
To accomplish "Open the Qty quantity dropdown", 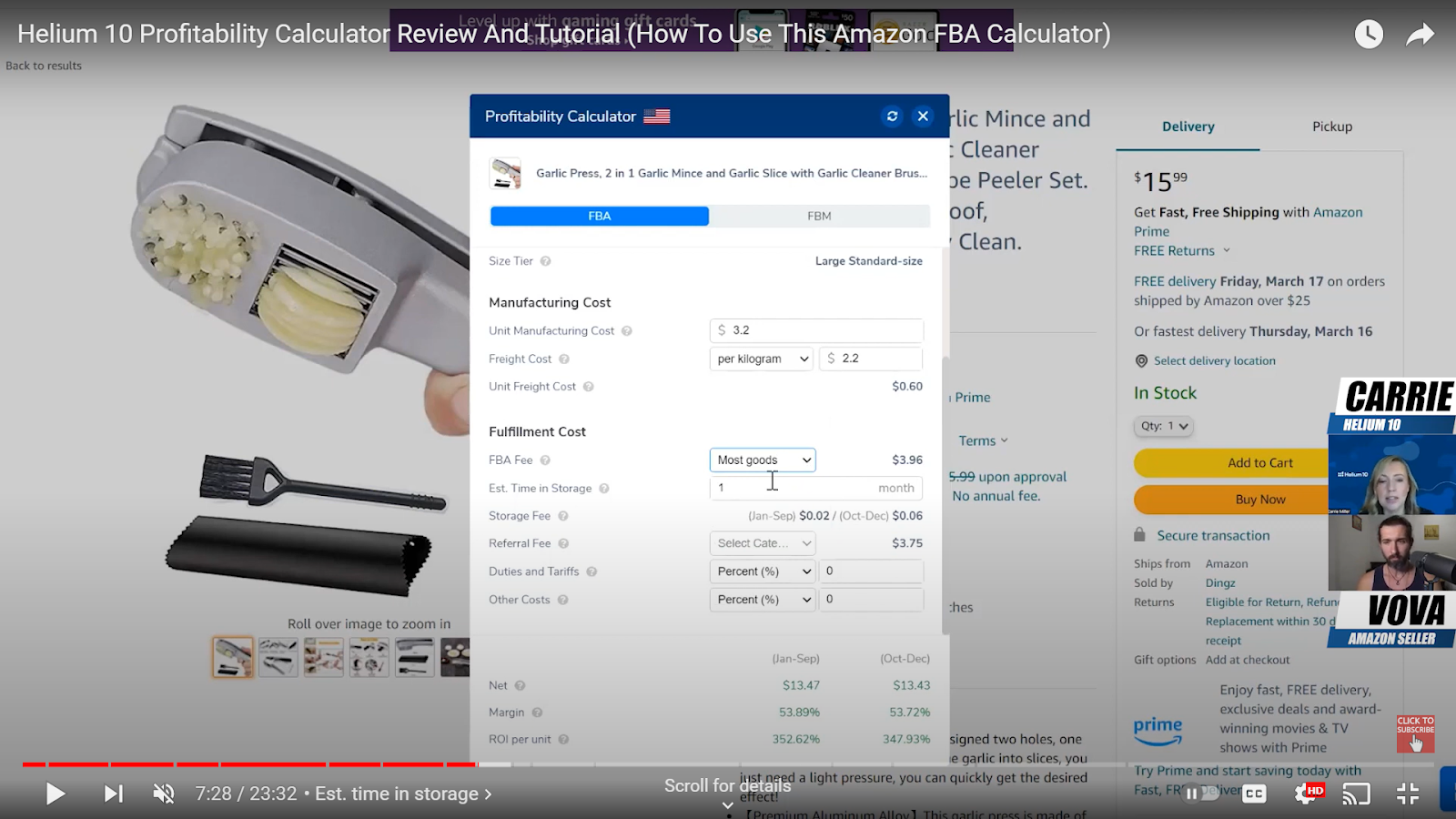I will point(1163,426).
